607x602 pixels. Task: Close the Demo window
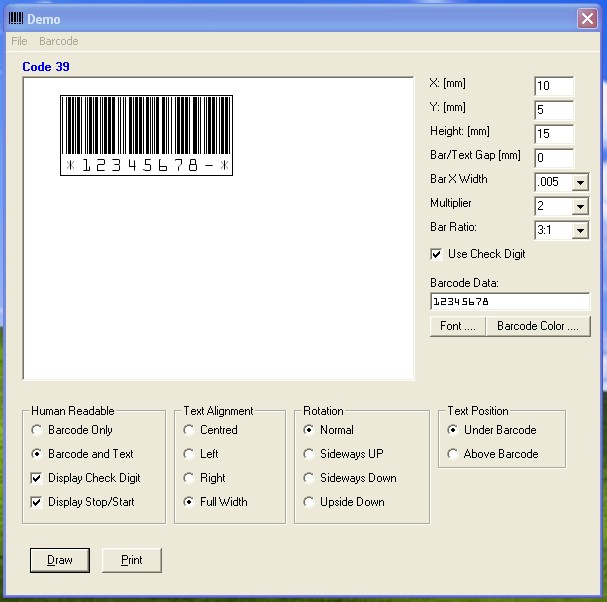click(587, 19)
